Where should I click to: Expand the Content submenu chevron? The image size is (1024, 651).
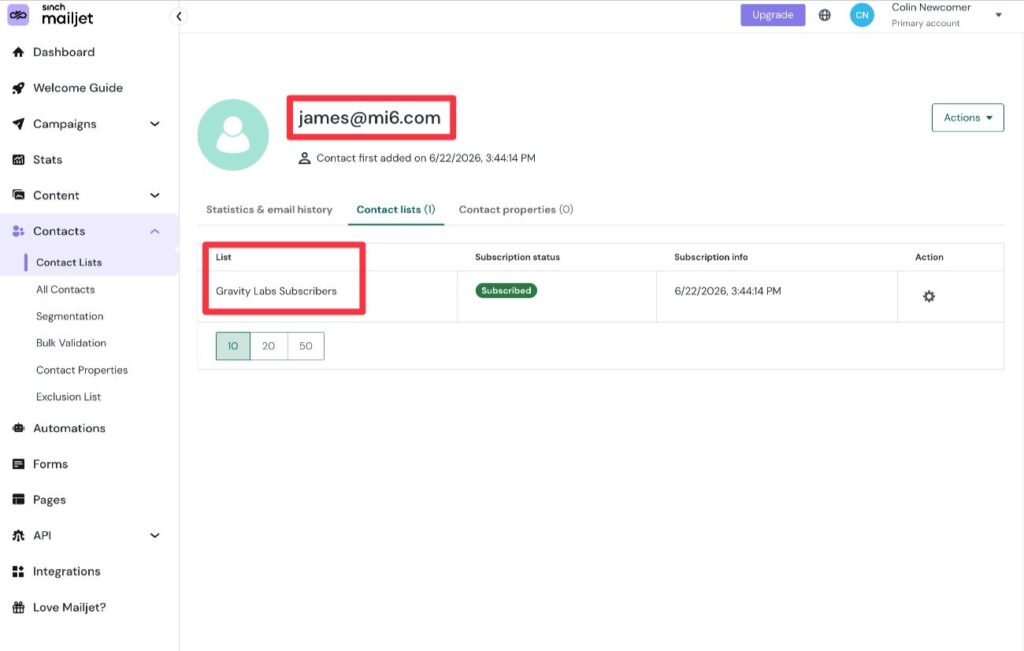[x=155, y=195]
